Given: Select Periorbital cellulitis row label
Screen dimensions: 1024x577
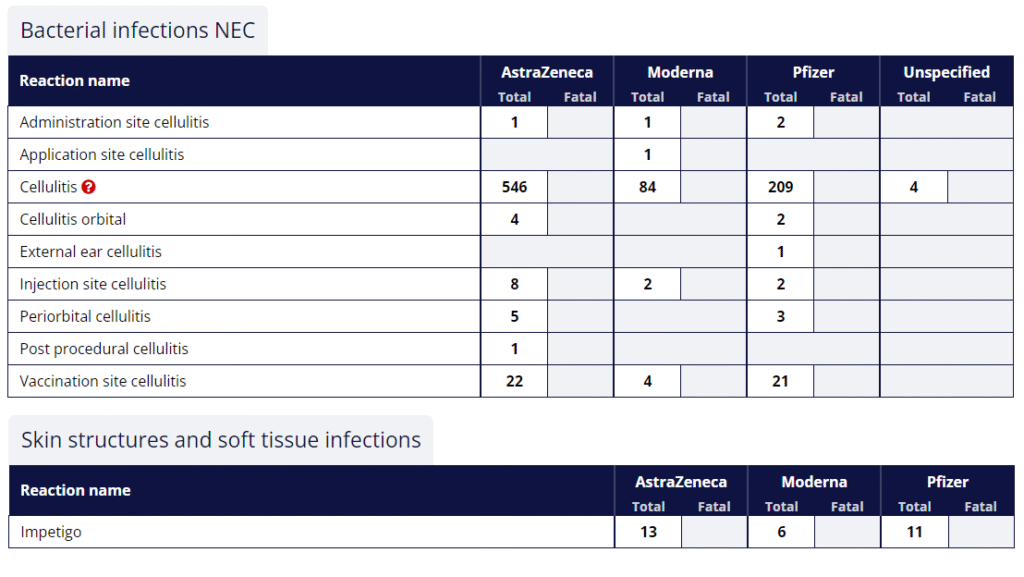Looking at the screenshot, I should coord(85,317).
